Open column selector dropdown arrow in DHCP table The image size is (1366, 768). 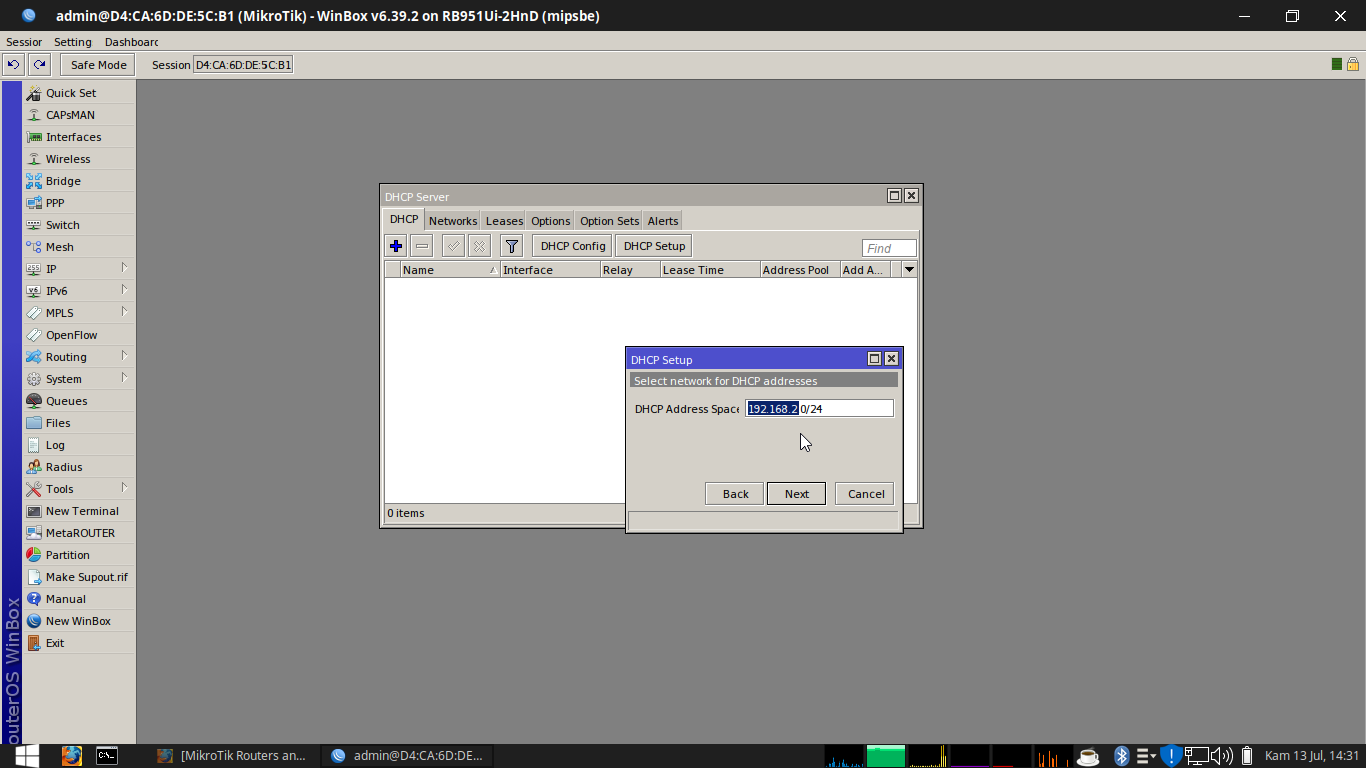pos(909,269)
